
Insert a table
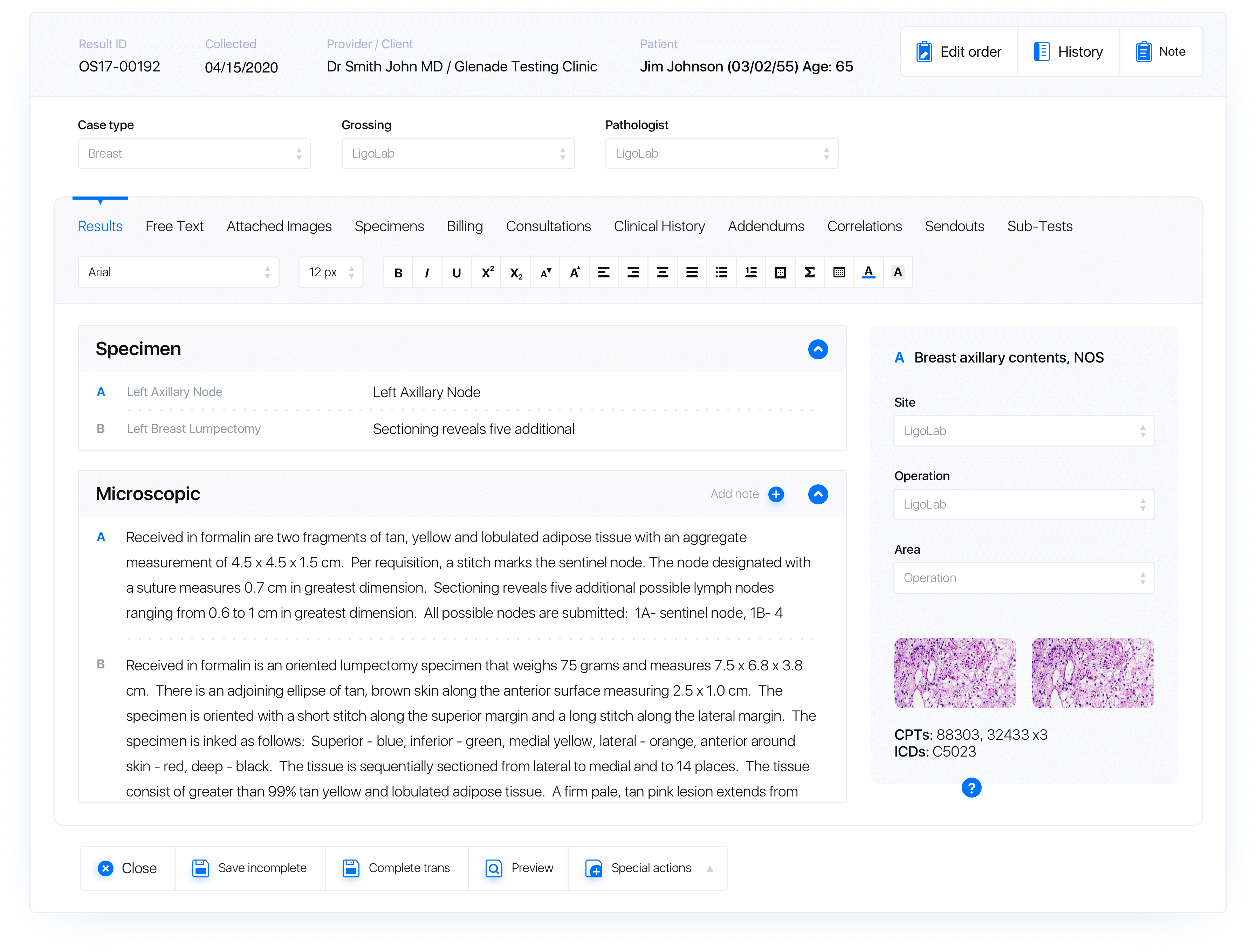pyautogui.click(x=839, y=273)
